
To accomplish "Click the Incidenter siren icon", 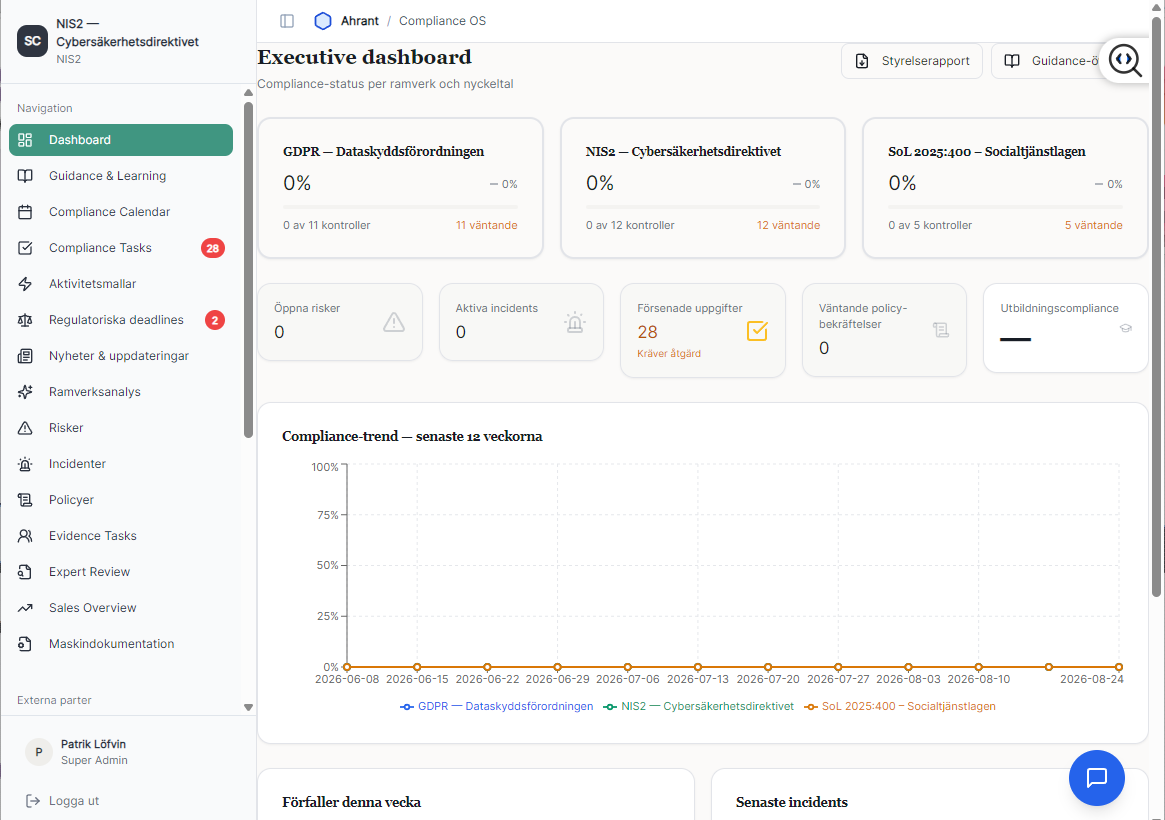I will (25, 464).
